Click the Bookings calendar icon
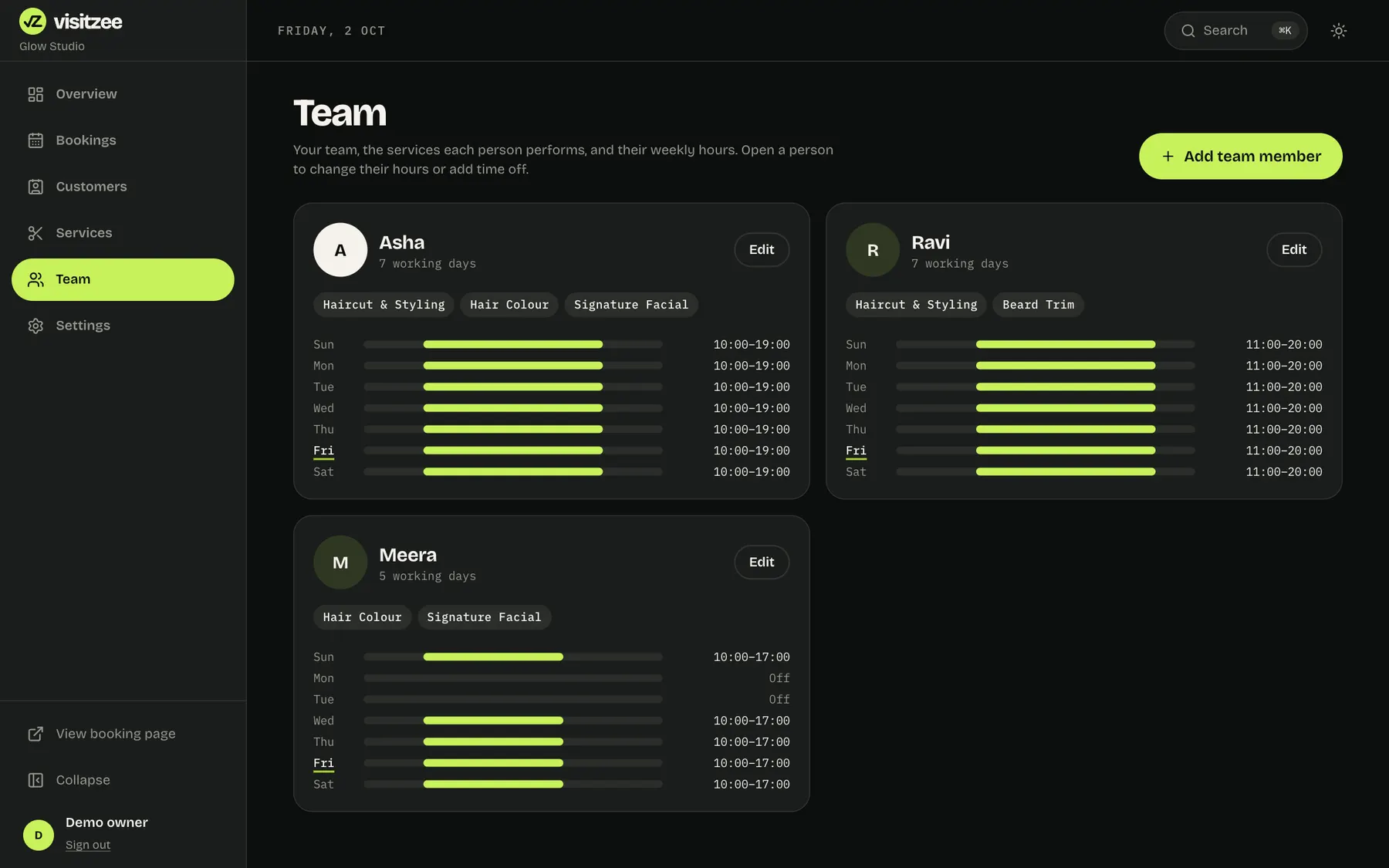Viewport: 1389px width, 868px height. [x=35, y=140]
